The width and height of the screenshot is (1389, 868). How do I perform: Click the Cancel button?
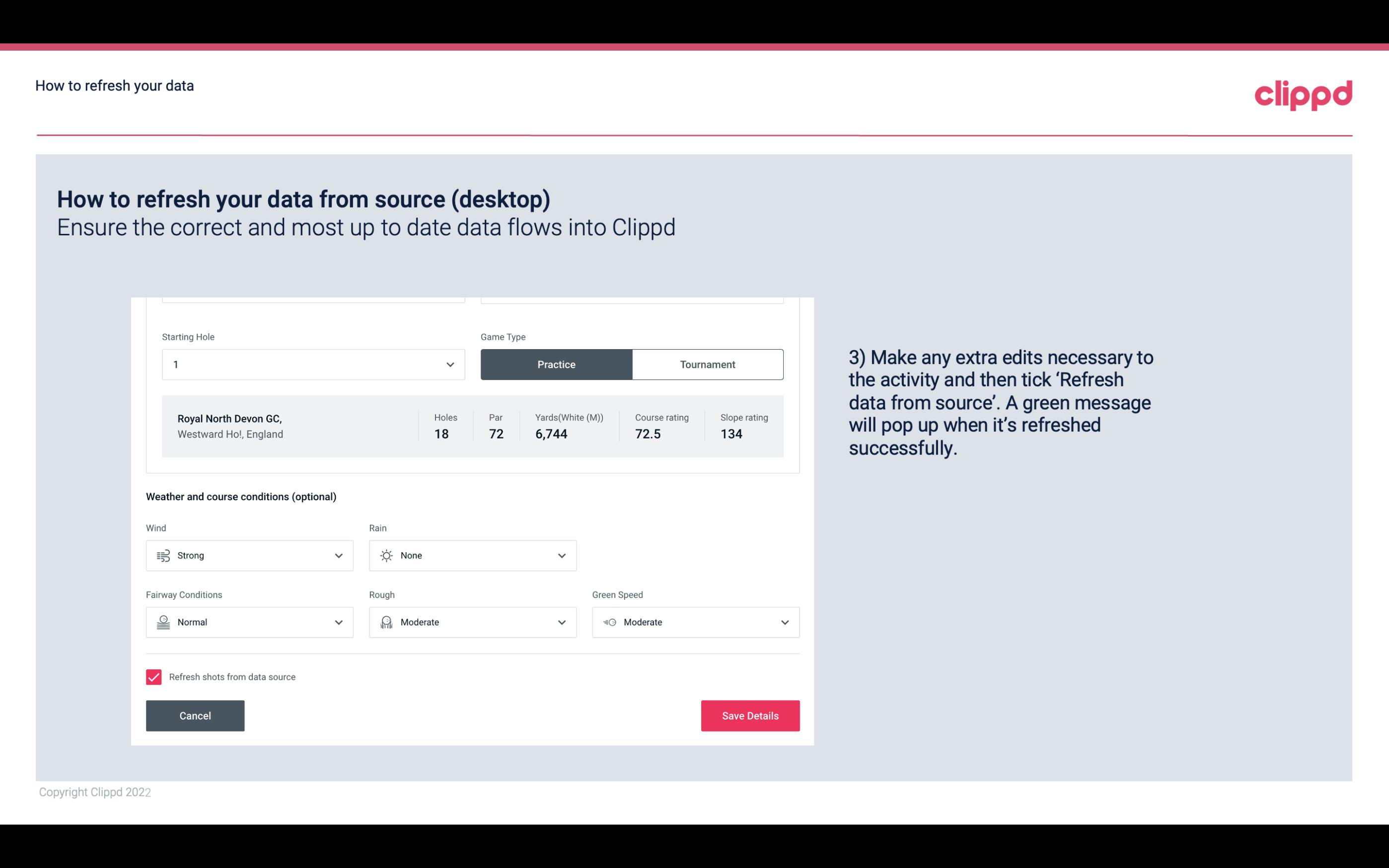pos(195,715)
